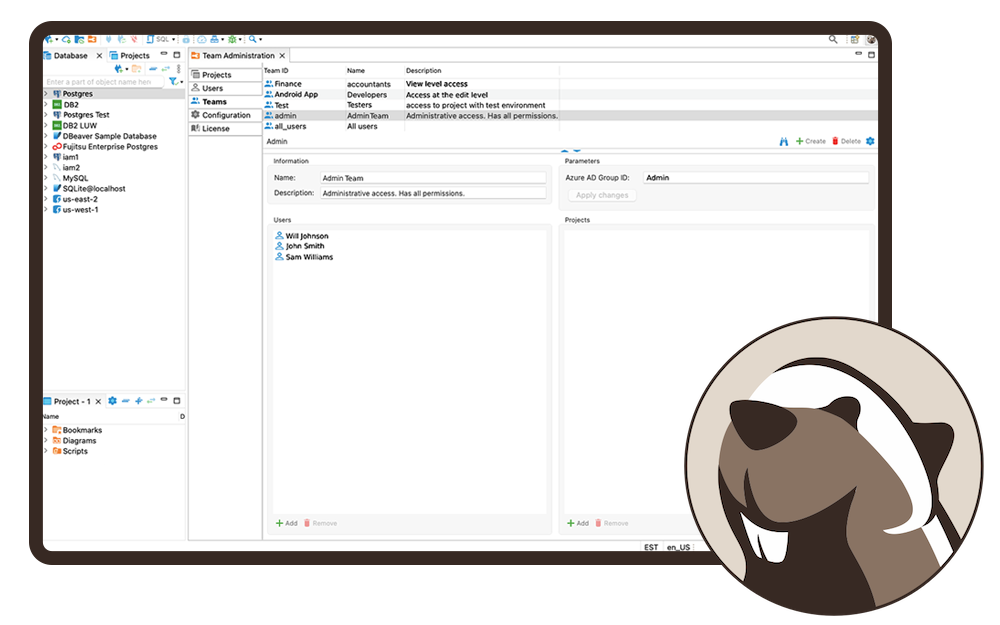Click Remove under the Projects list
1000x625 pixels.
click(612, 523)
